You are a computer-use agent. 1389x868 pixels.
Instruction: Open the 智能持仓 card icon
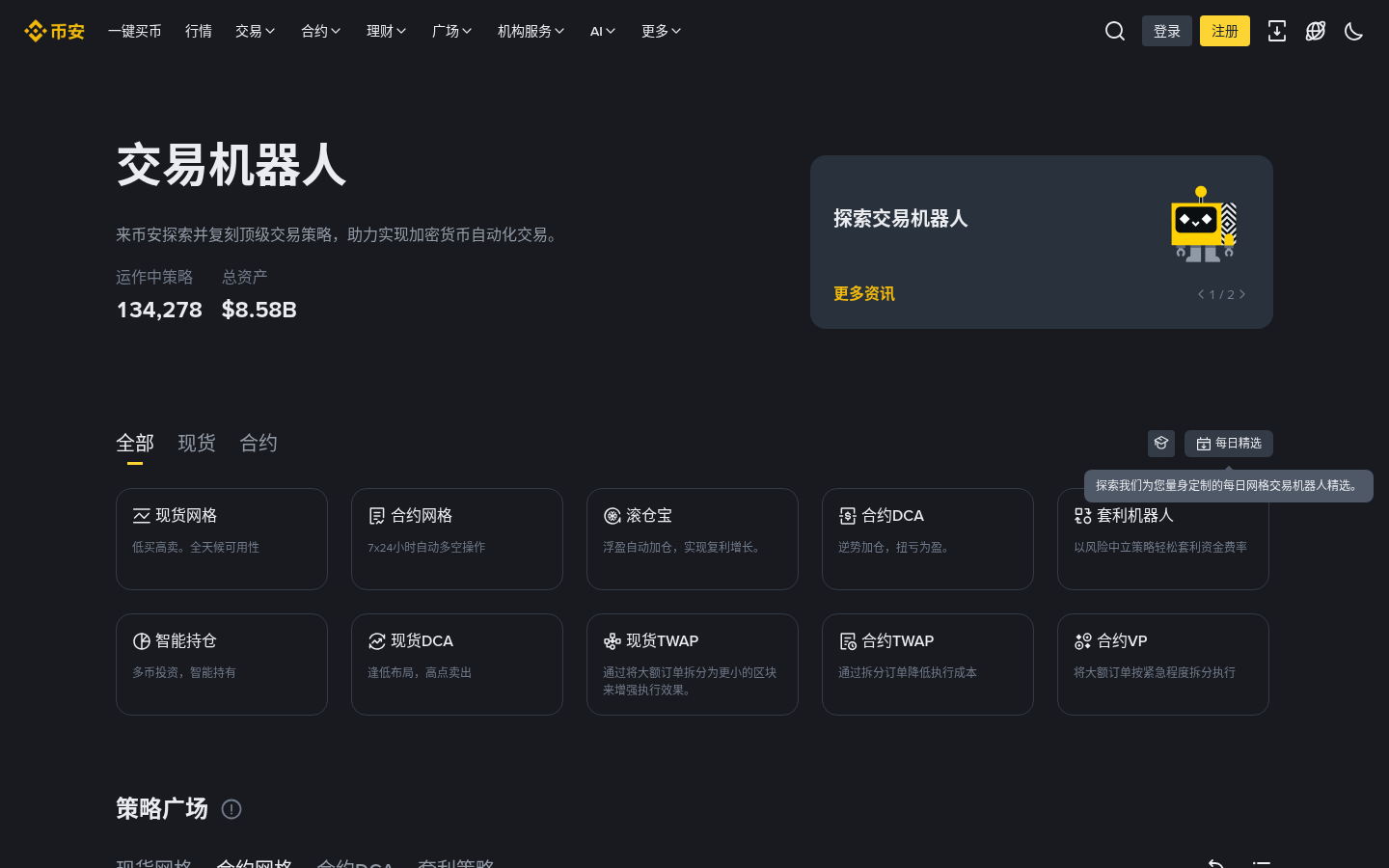click(x=142, y=641)
